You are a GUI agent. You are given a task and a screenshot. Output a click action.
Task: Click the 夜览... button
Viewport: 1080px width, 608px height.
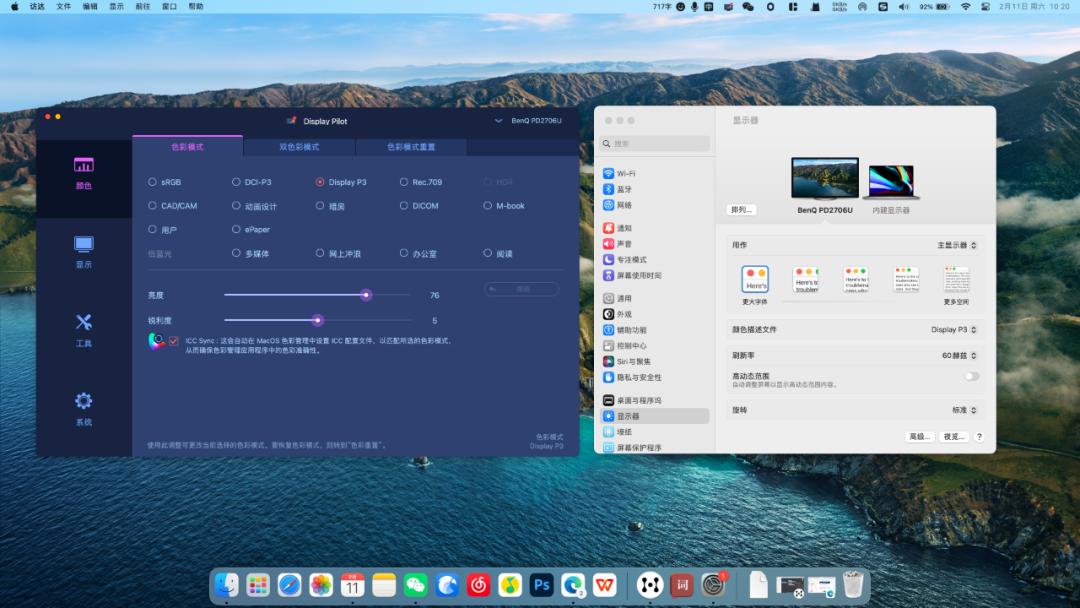click(954, 437)
